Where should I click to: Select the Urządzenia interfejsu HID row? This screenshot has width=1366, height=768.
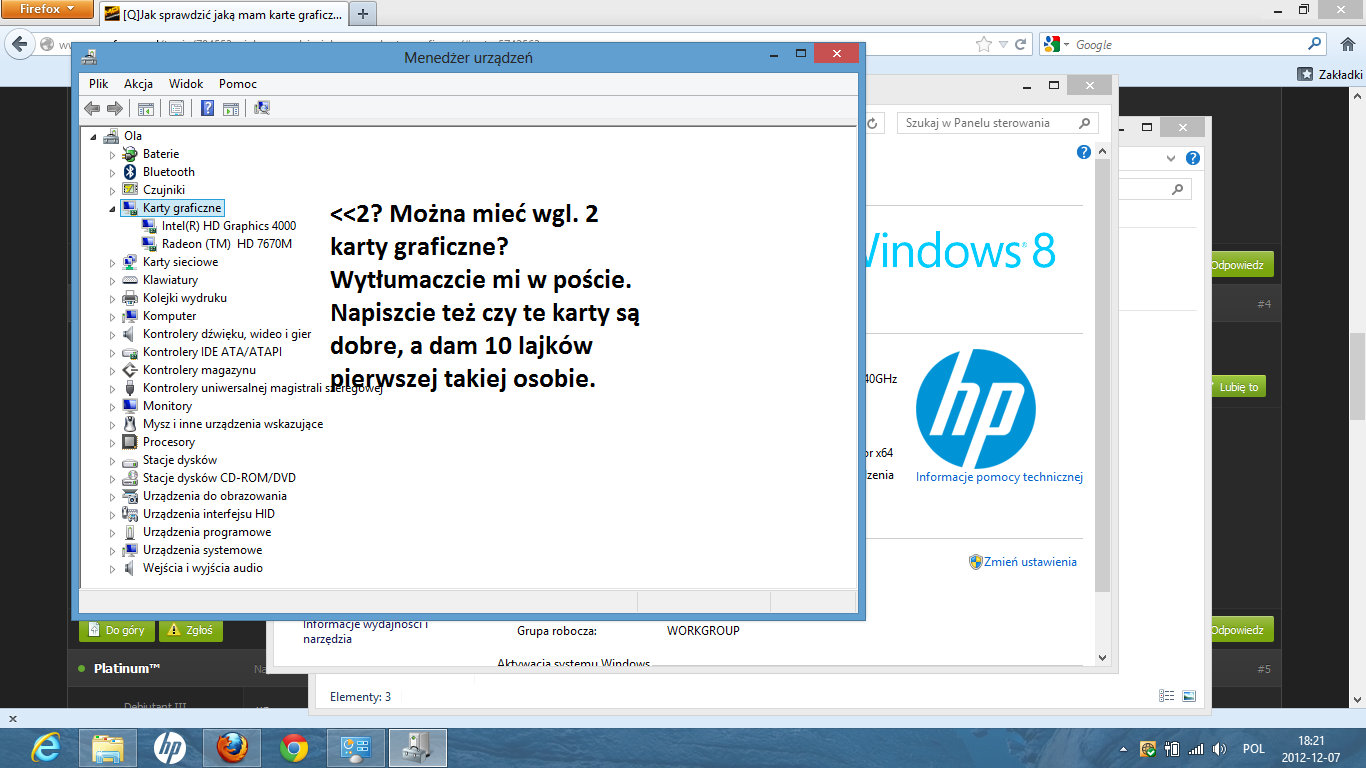pyautogui.click(x=209, y=514)
